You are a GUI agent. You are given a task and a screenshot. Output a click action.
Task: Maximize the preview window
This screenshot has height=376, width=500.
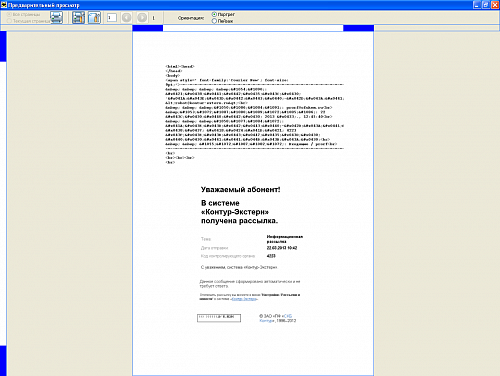tap(486, 5)
